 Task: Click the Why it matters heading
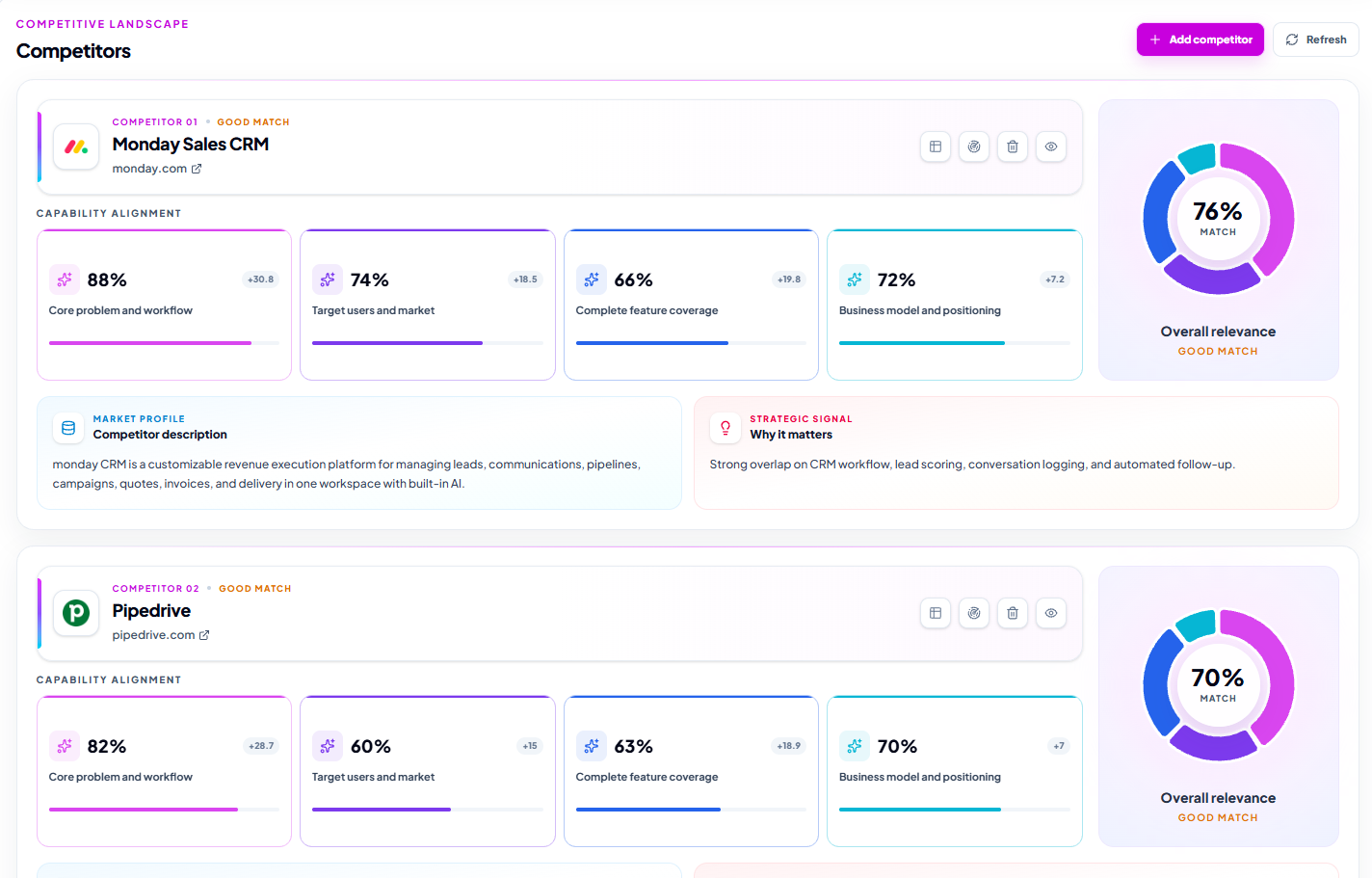(x=791, y=435)
